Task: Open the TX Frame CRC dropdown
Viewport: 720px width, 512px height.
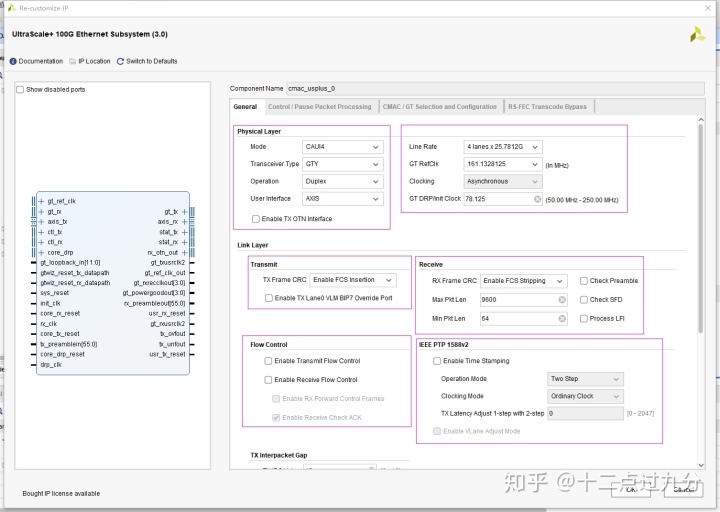Action: (x=353, y=280)
